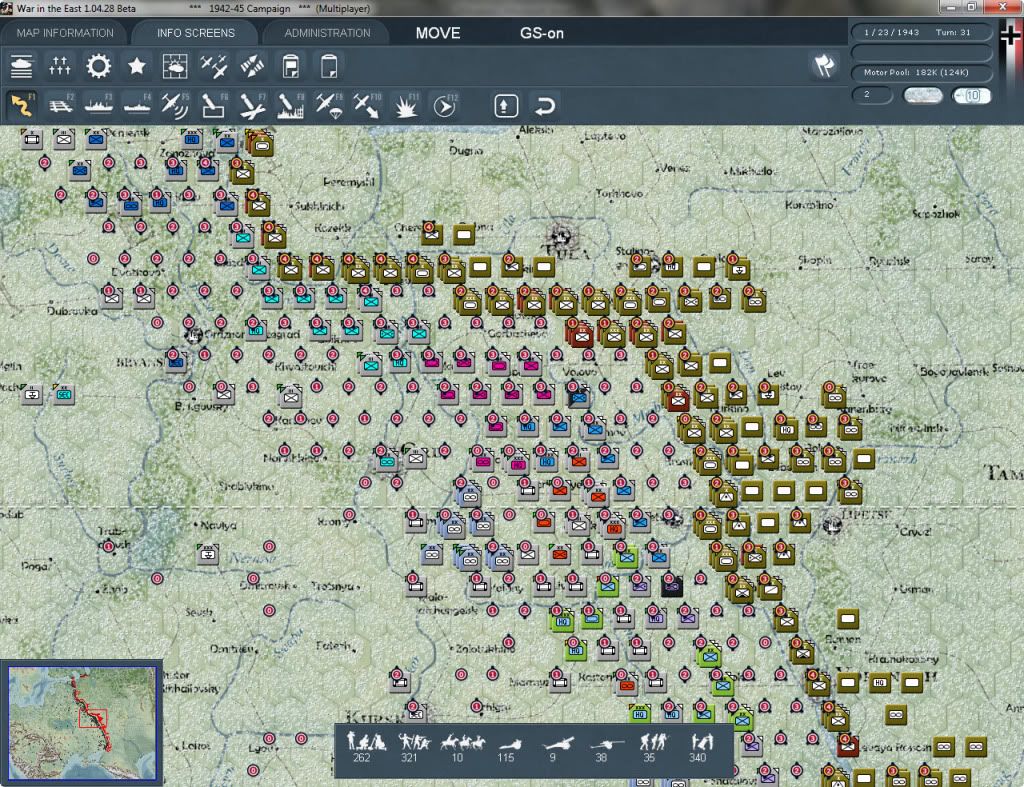Screen dimensions: 1024x787
Task: Click the minimap in the corner
Action: point(82,723)
